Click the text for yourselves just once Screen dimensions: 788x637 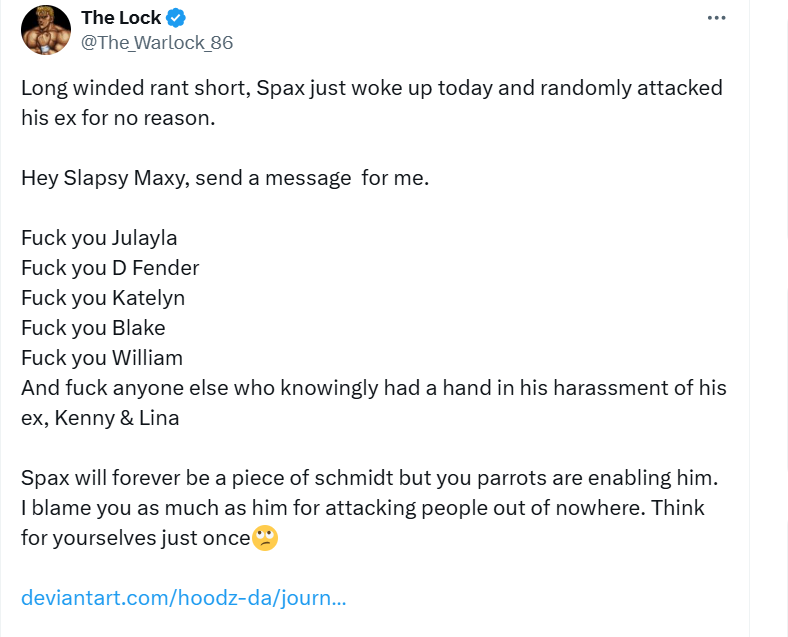click(x=135, y=538)
